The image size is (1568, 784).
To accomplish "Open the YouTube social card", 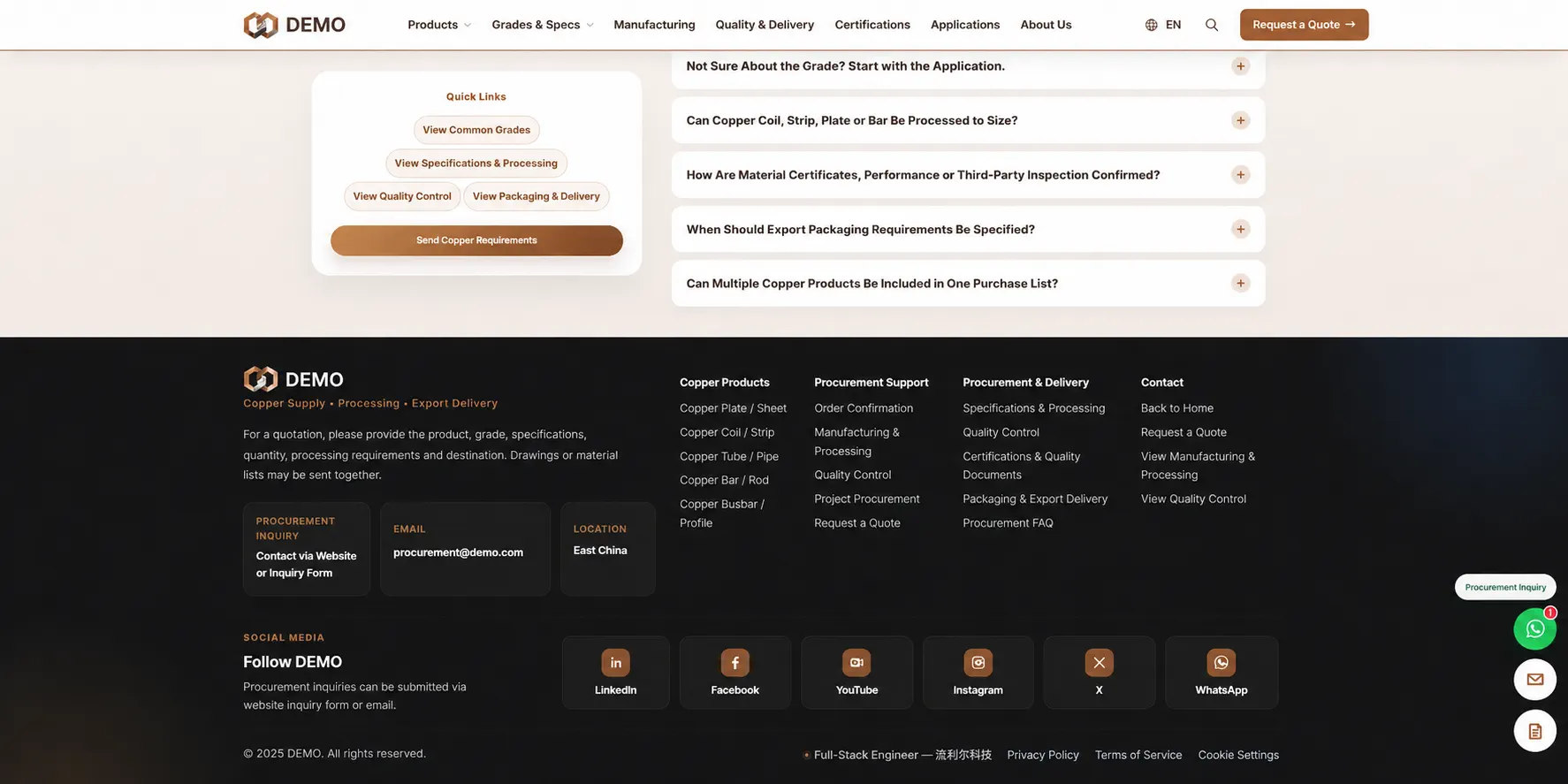I will (856, 673).
